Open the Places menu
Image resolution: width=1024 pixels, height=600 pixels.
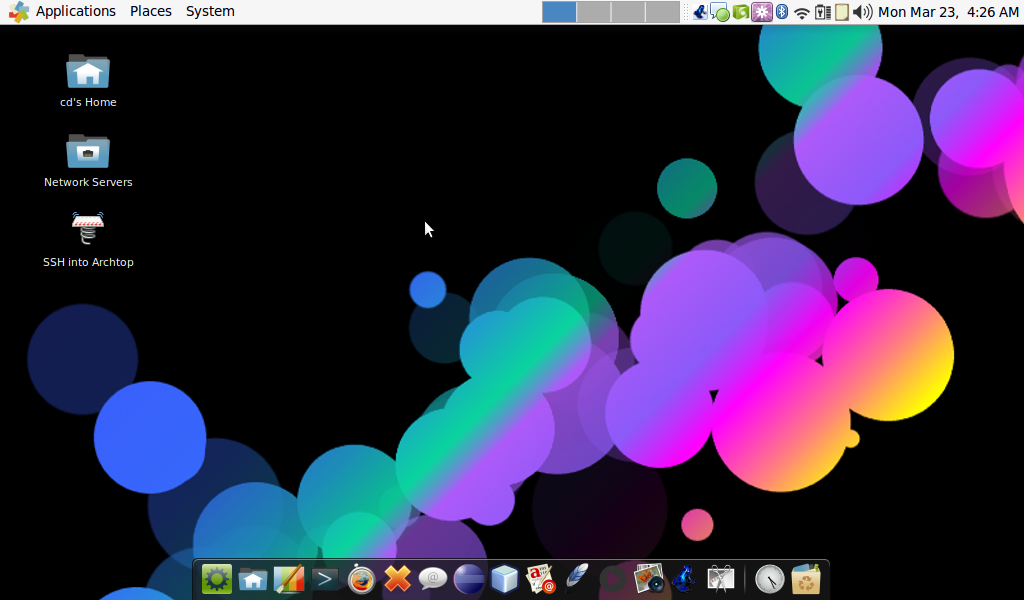click(x=150, y=11)
